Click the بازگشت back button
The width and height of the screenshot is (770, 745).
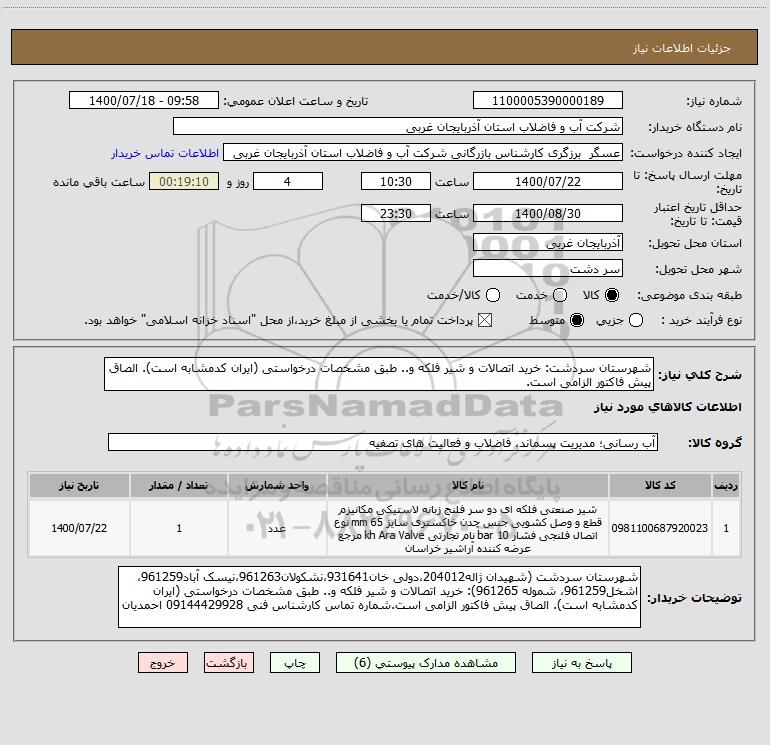[229, 663]
